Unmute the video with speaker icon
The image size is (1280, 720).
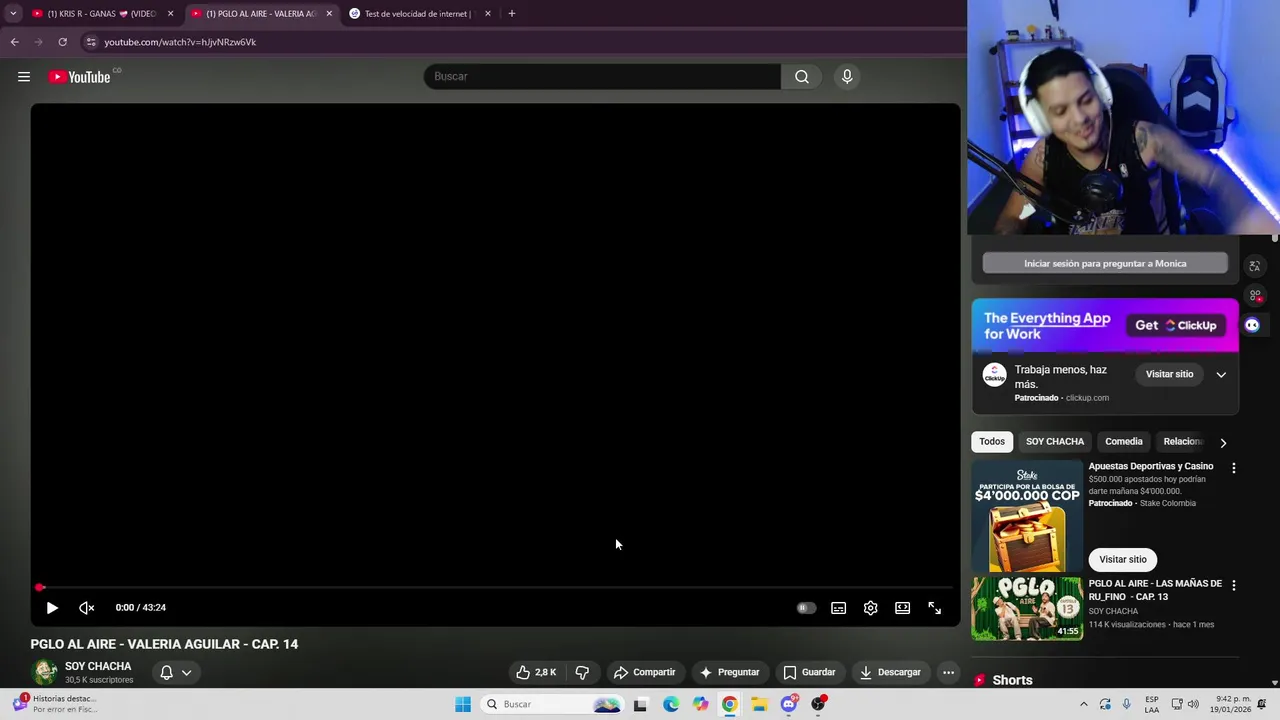coord(87,607)
